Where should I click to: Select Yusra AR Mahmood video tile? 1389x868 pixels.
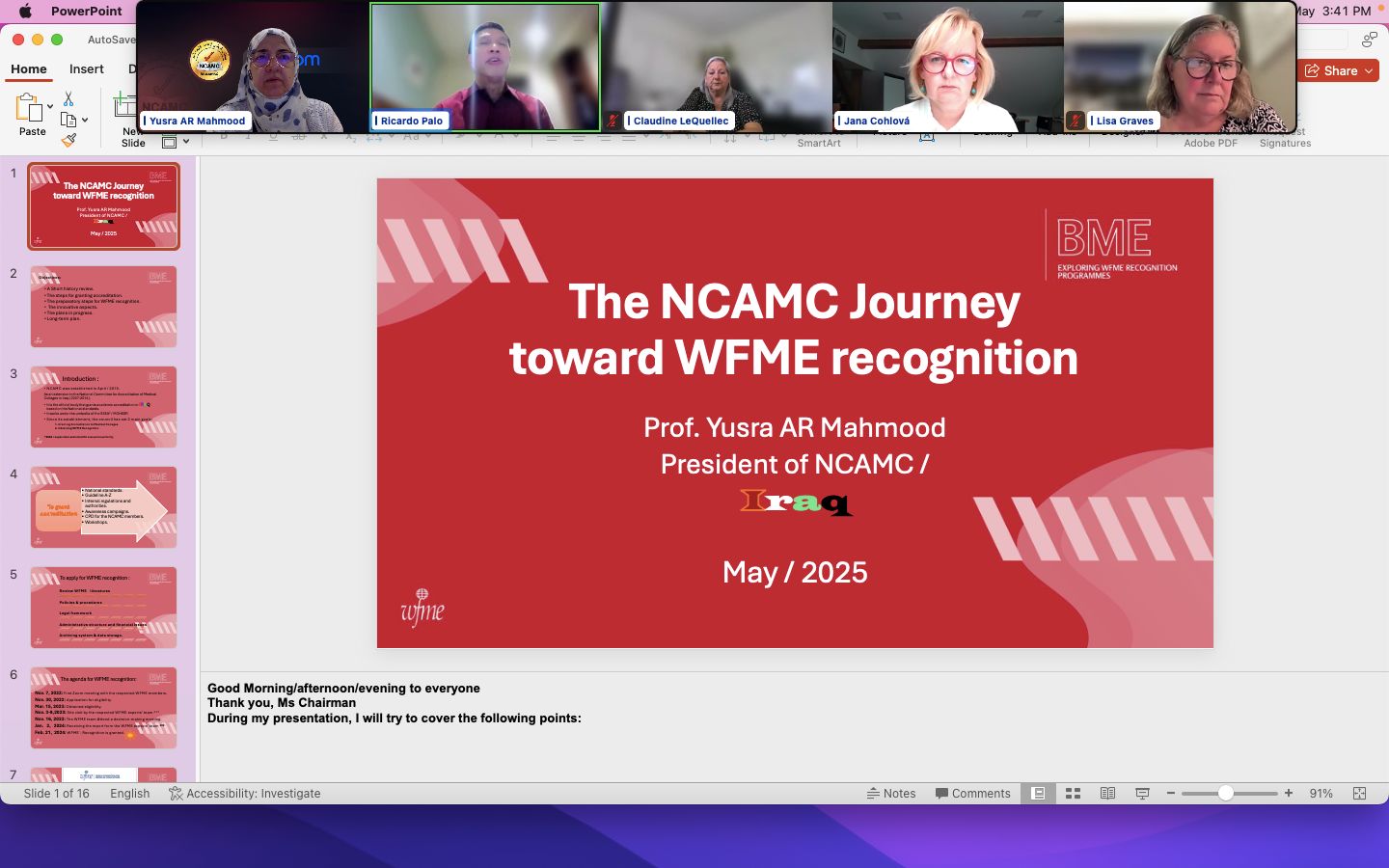coord(254,67)
